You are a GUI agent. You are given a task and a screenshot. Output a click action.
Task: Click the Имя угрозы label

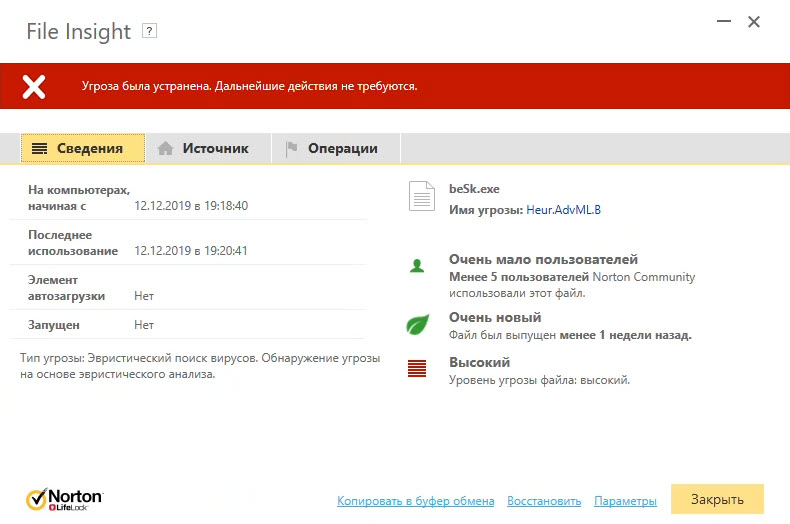(x=486, y=210)
